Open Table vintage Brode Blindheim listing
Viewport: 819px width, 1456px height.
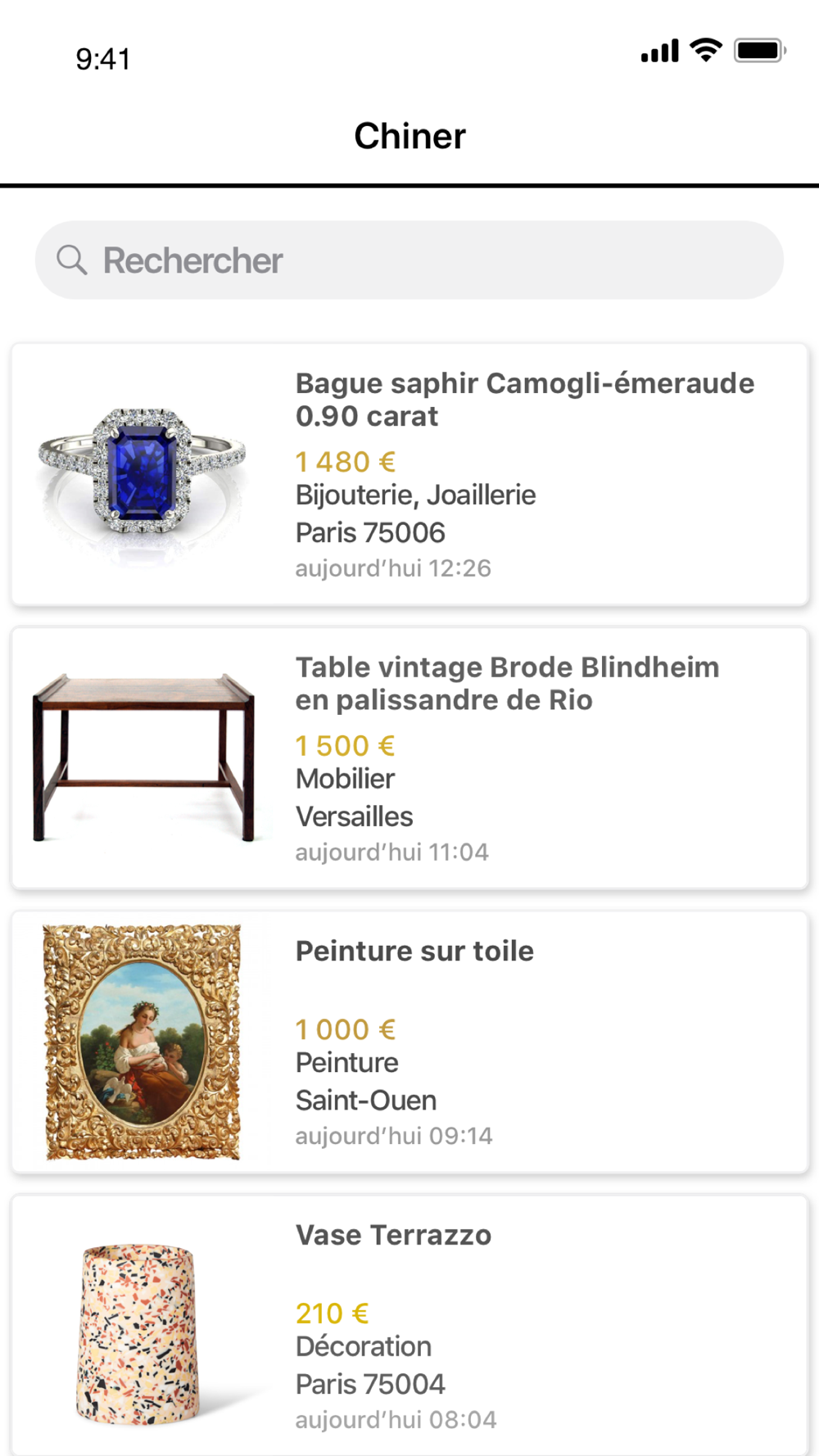click(x=507, y=684)
